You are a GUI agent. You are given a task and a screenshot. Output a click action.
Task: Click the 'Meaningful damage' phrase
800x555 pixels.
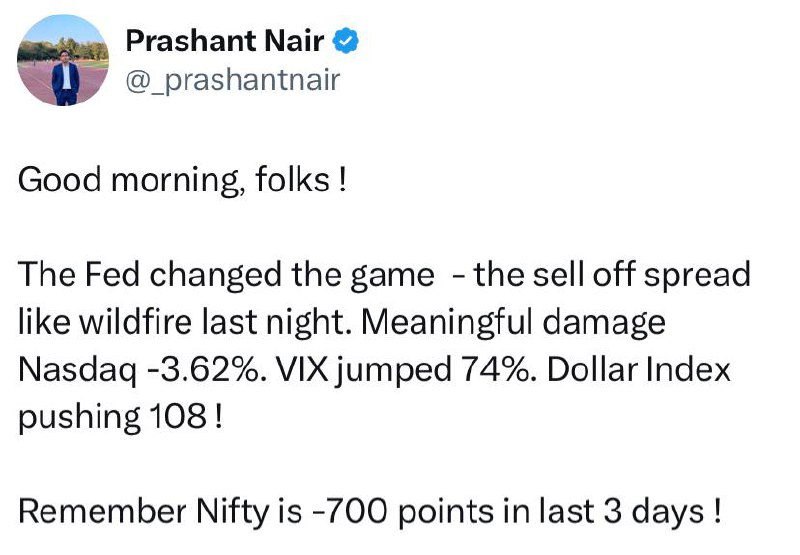click(513, 322)
